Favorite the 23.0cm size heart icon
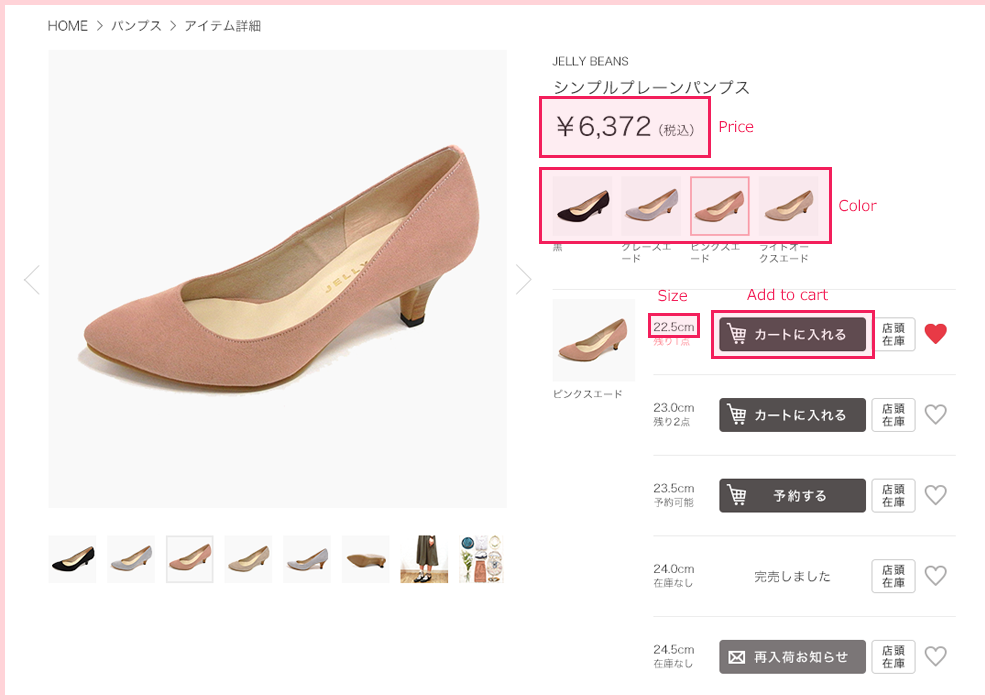Viewport: 990px width, 700px height. coord(935,415)
